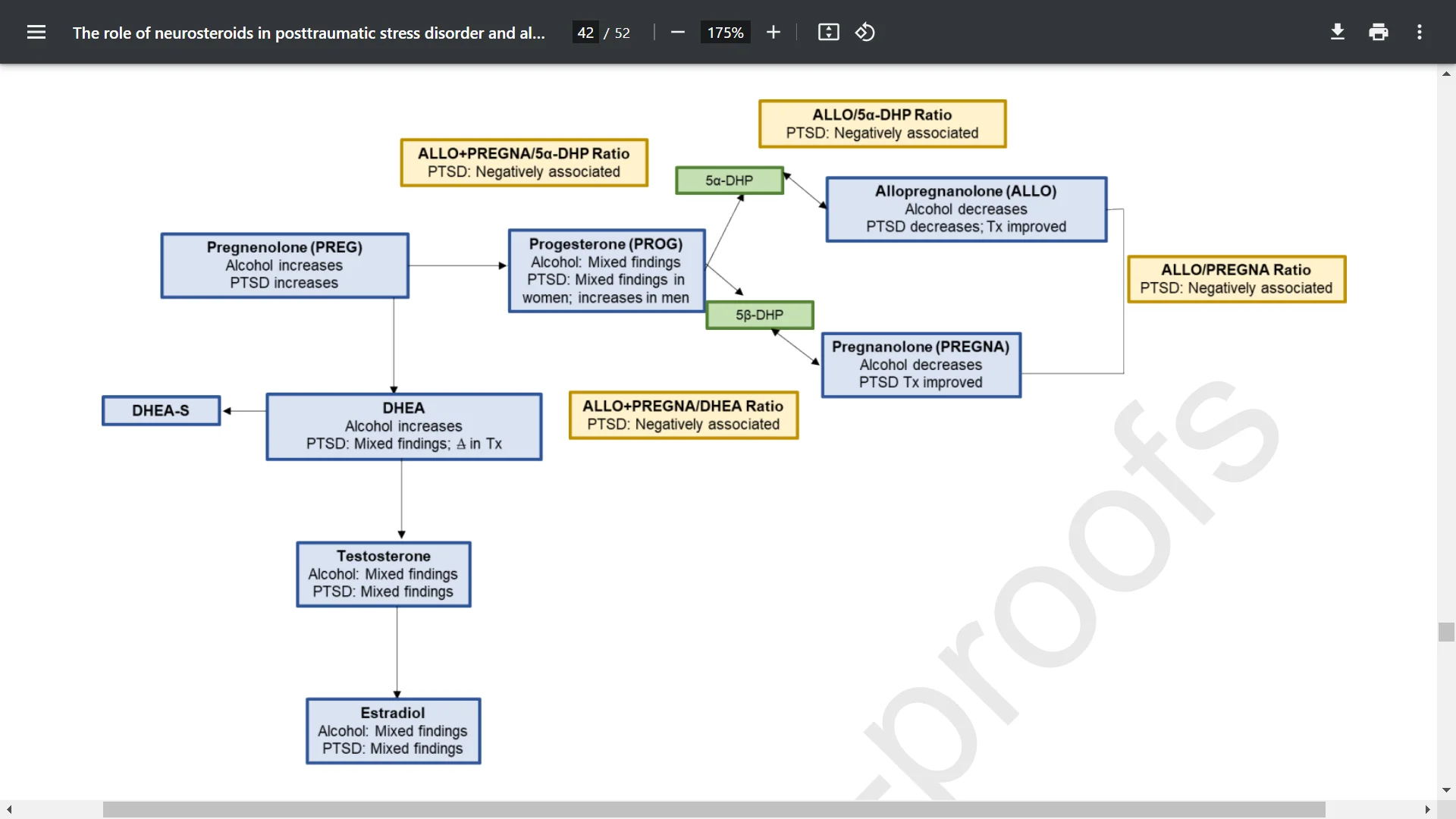Screen dimensions: 1456x819
Task: Click the horizontal scrollbar thumb
Action: (714, 809)
